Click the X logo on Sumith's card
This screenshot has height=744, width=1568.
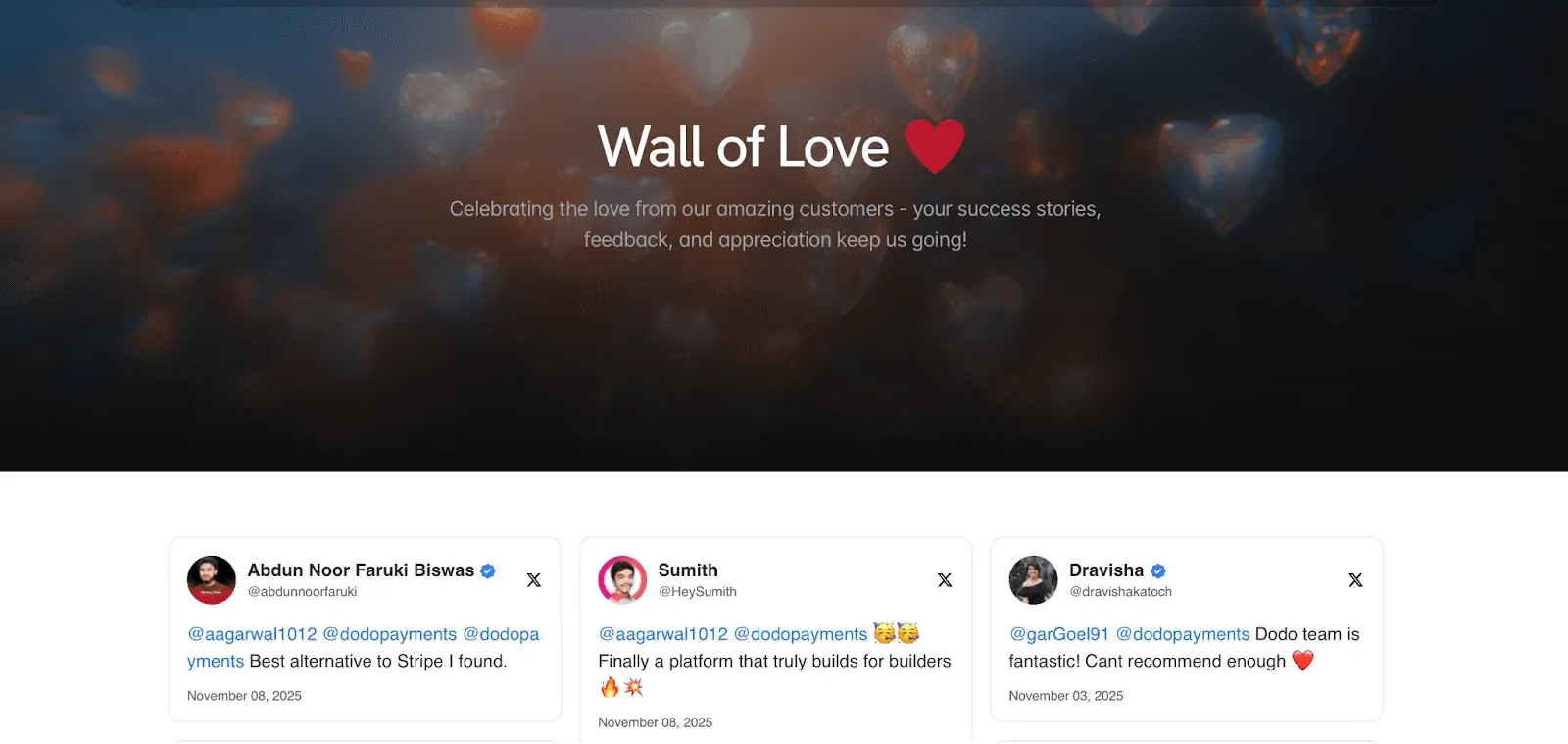click(945, 580)
